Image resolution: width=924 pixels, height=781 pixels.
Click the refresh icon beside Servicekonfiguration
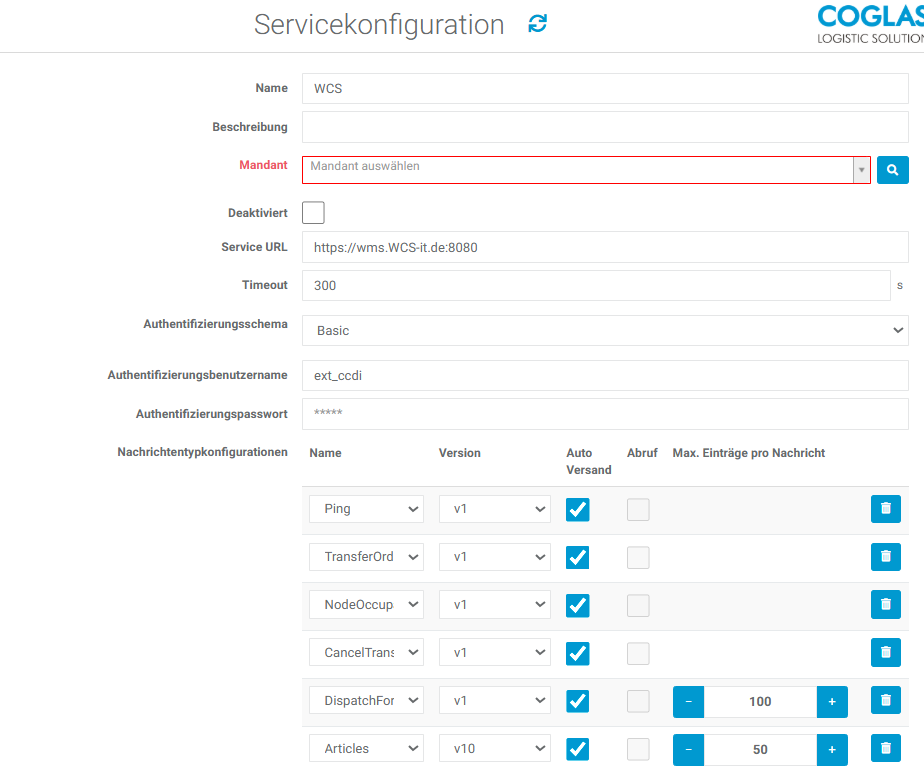point(538,24)
